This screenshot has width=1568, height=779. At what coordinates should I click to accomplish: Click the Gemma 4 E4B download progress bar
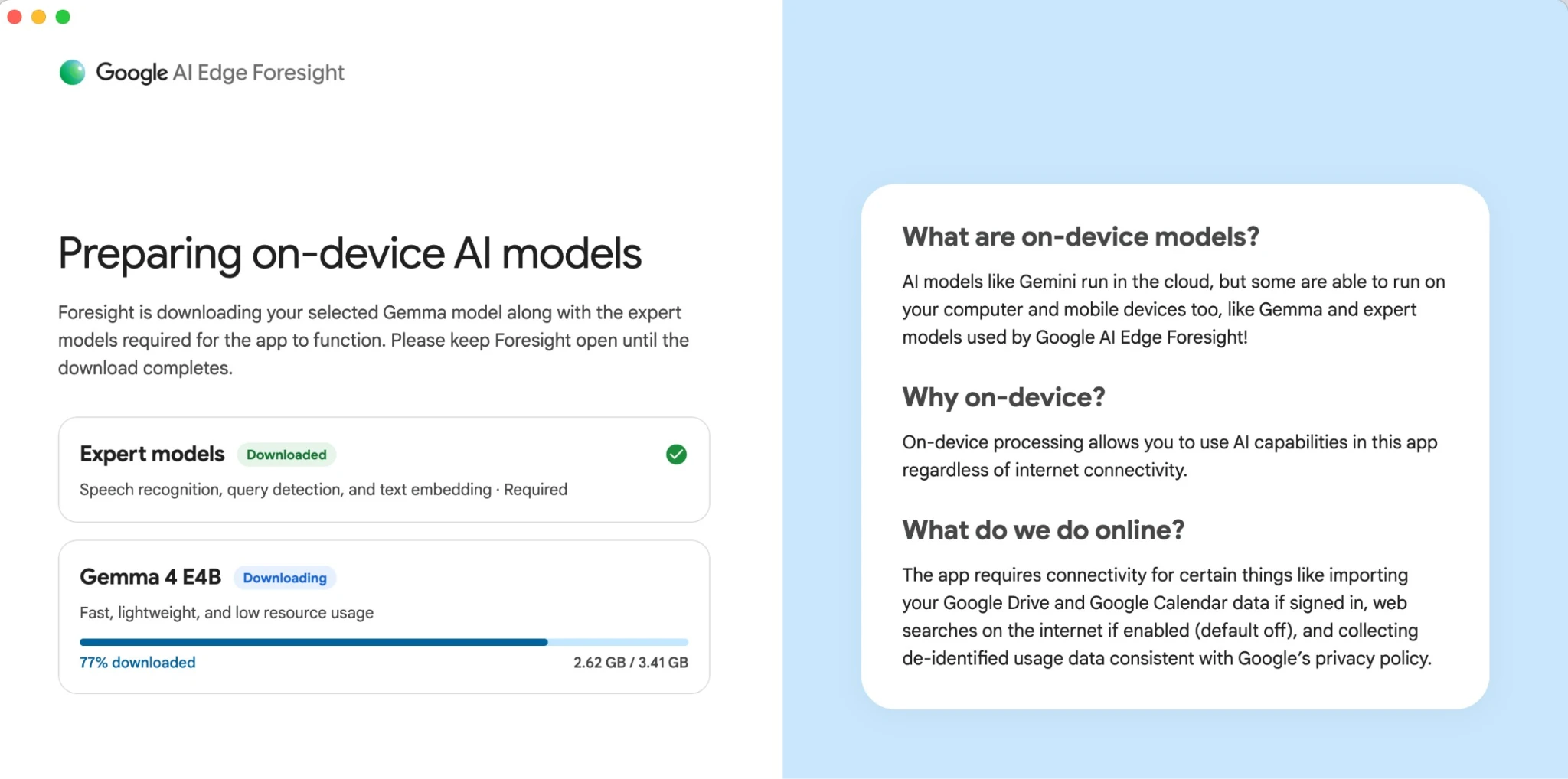(x=384, y=642)
